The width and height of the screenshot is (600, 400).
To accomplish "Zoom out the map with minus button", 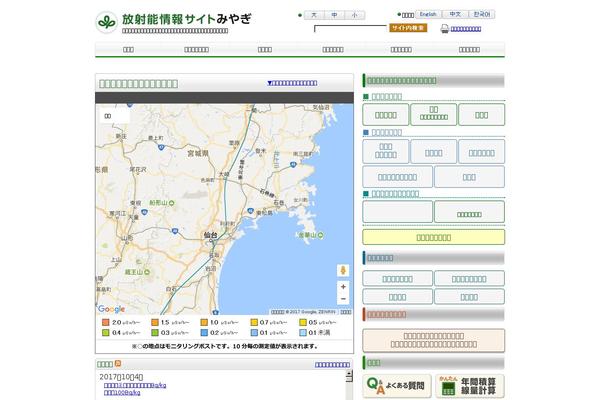I will 343,299.
